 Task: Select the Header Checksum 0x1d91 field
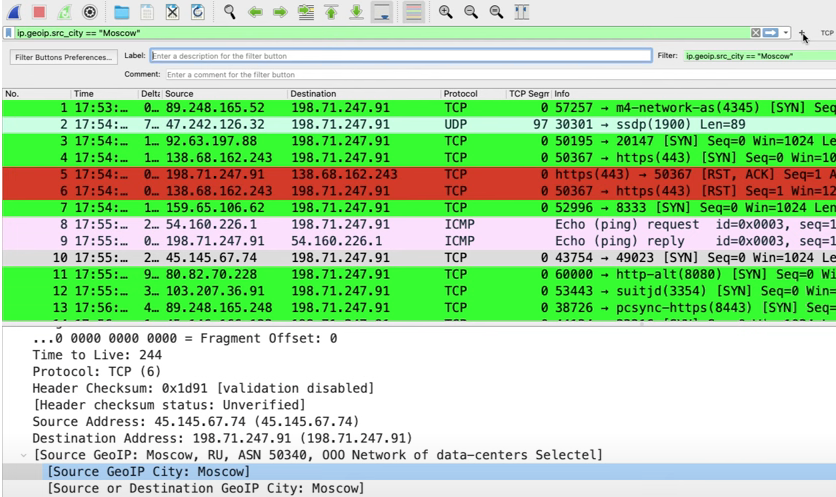pyautogui.click(x=203, y=388)
